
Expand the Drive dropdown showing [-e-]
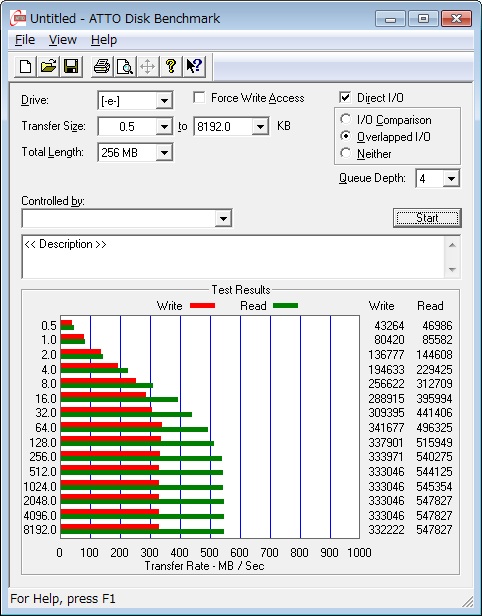click(x=164, y=101)
